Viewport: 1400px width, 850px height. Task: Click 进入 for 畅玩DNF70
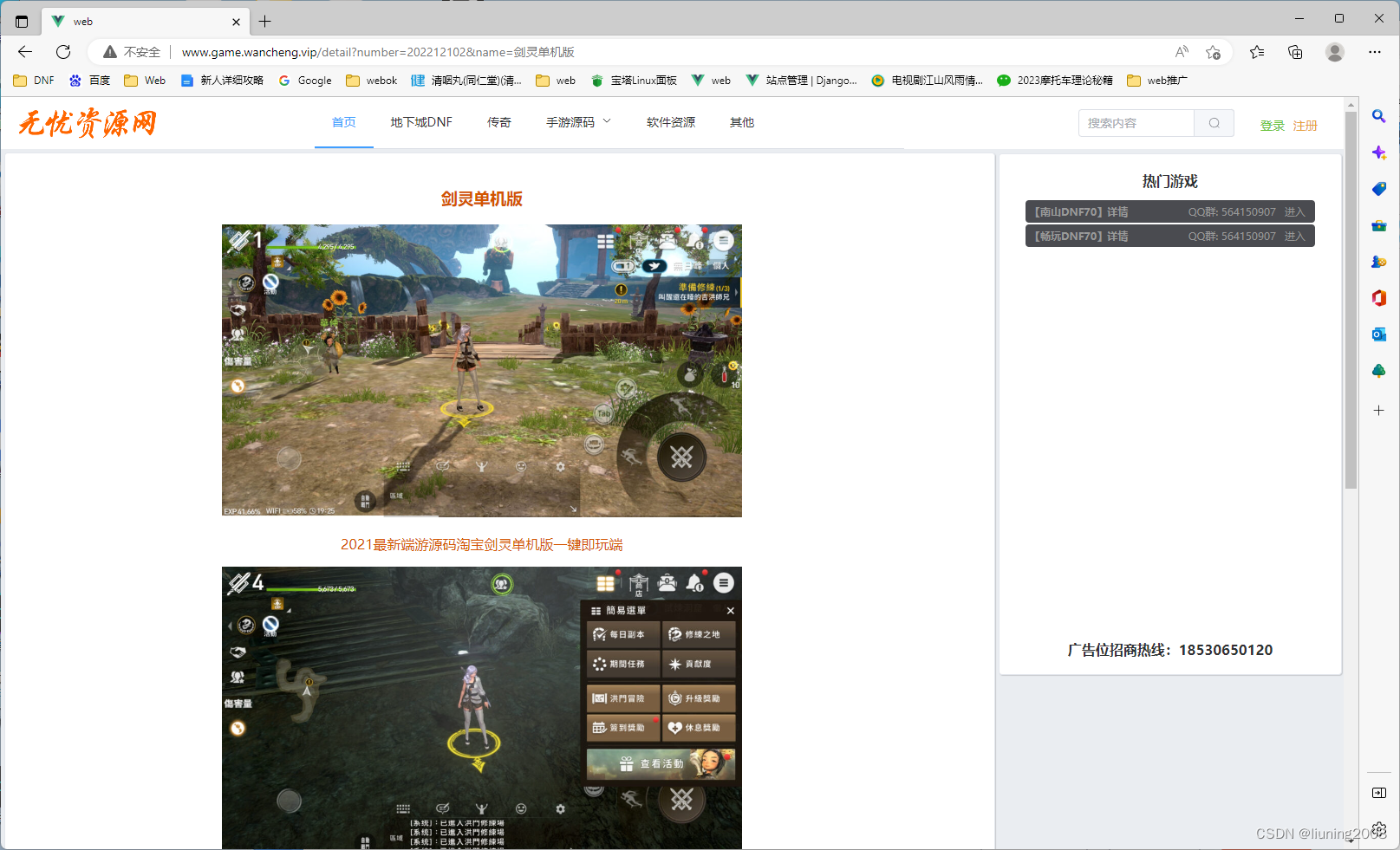click(x=1294, y=236)
